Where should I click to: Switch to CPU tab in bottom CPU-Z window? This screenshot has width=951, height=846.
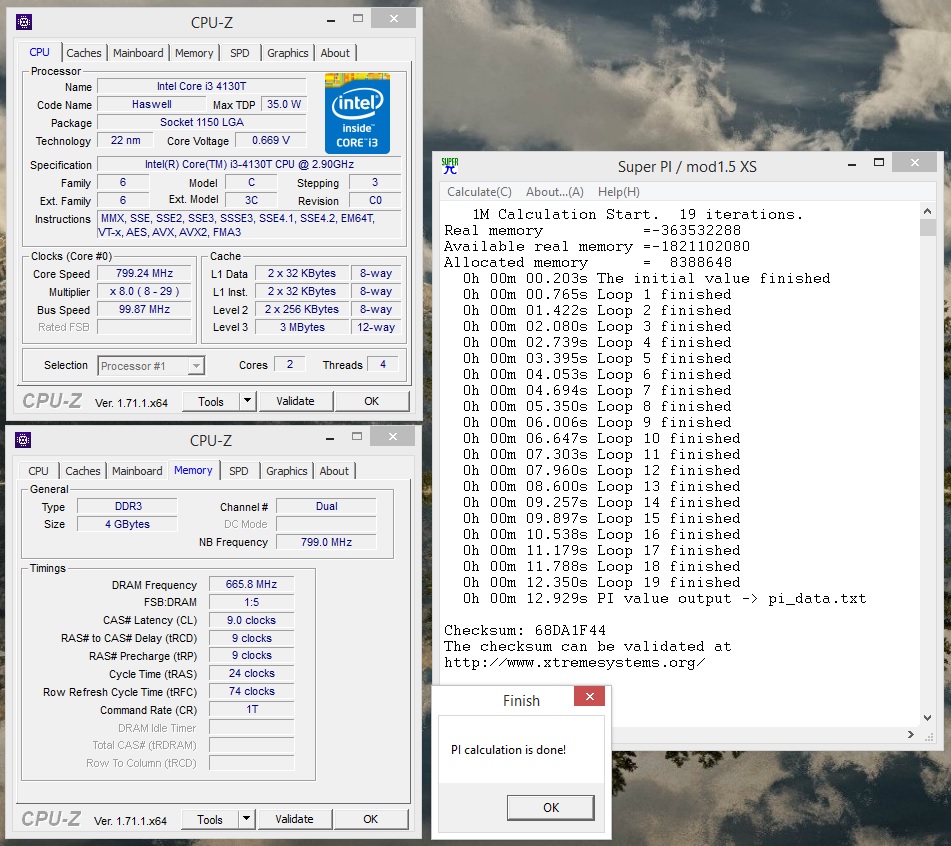tap(38, 471)
